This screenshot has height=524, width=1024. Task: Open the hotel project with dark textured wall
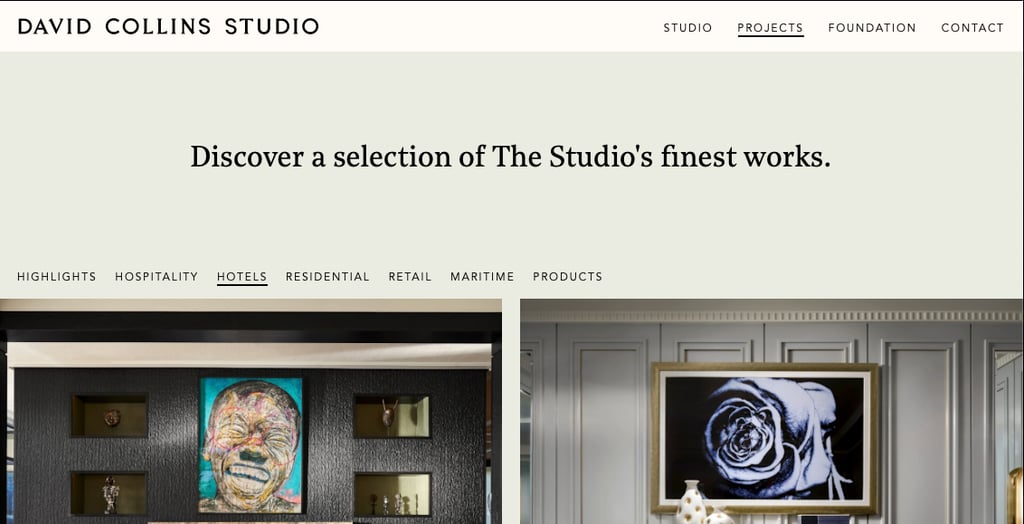251,412
